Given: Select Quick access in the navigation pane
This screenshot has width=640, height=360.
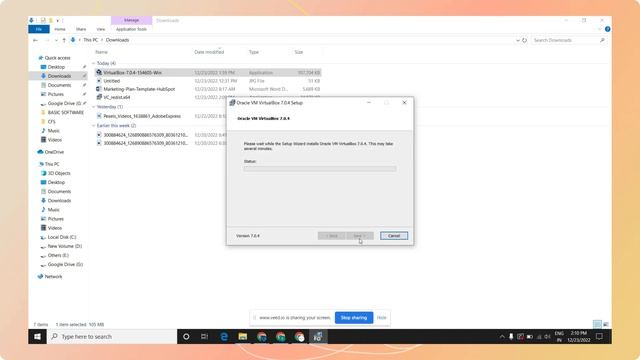Looking at the screenshot, I should 54,58.
